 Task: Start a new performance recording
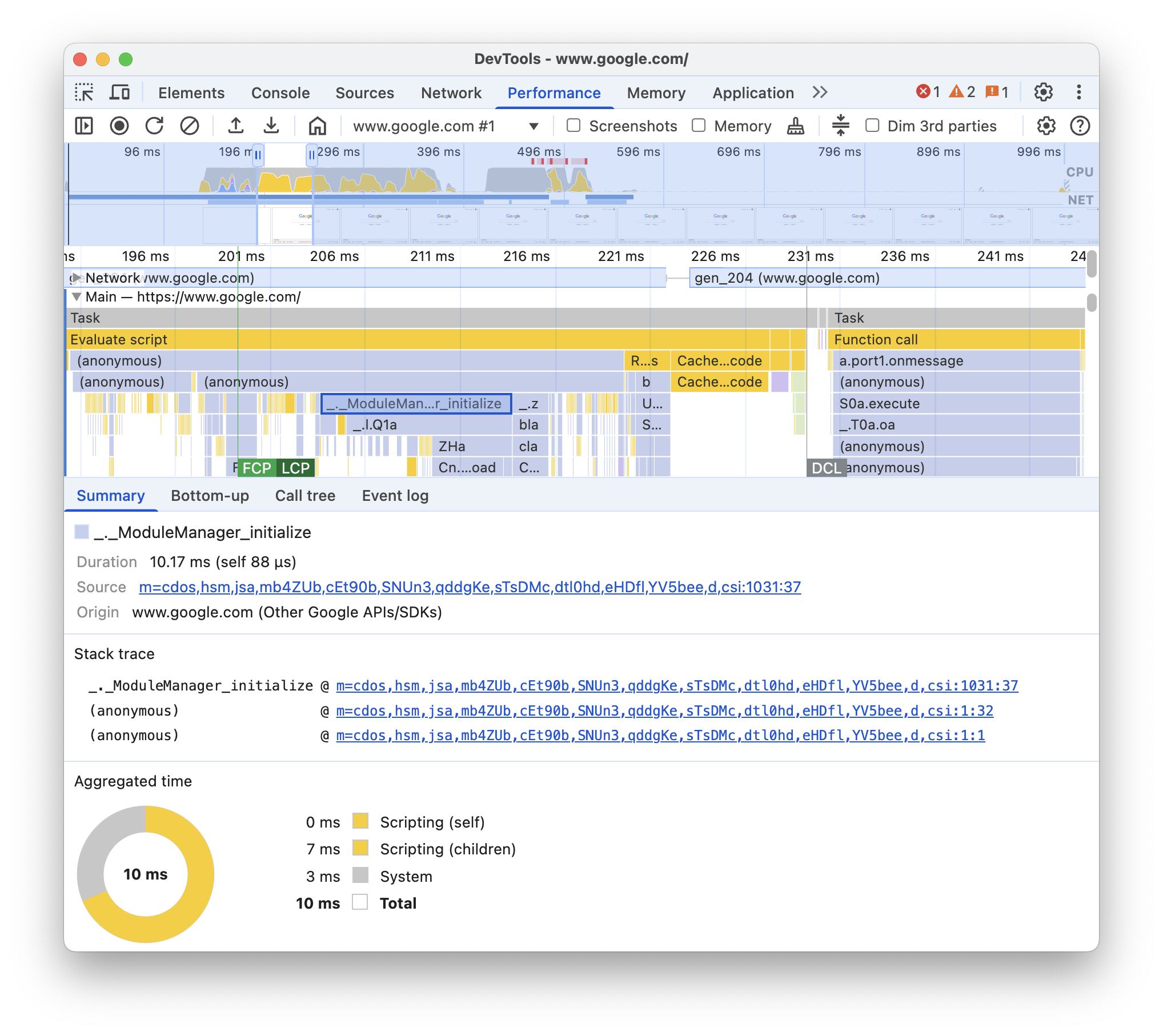(x=120, y=126)
